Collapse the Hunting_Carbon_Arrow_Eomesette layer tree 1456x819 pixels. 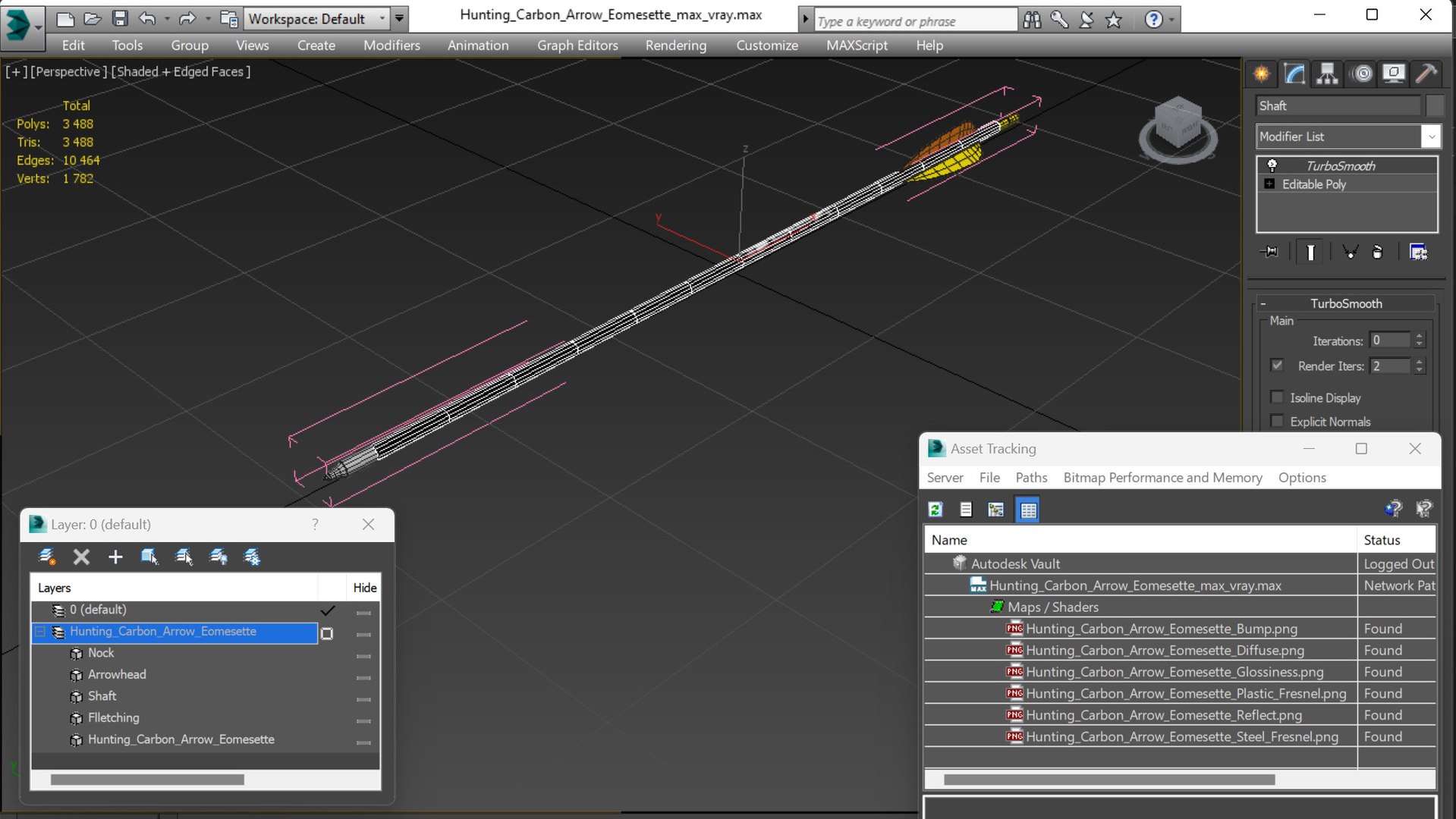tap(39, 632)
